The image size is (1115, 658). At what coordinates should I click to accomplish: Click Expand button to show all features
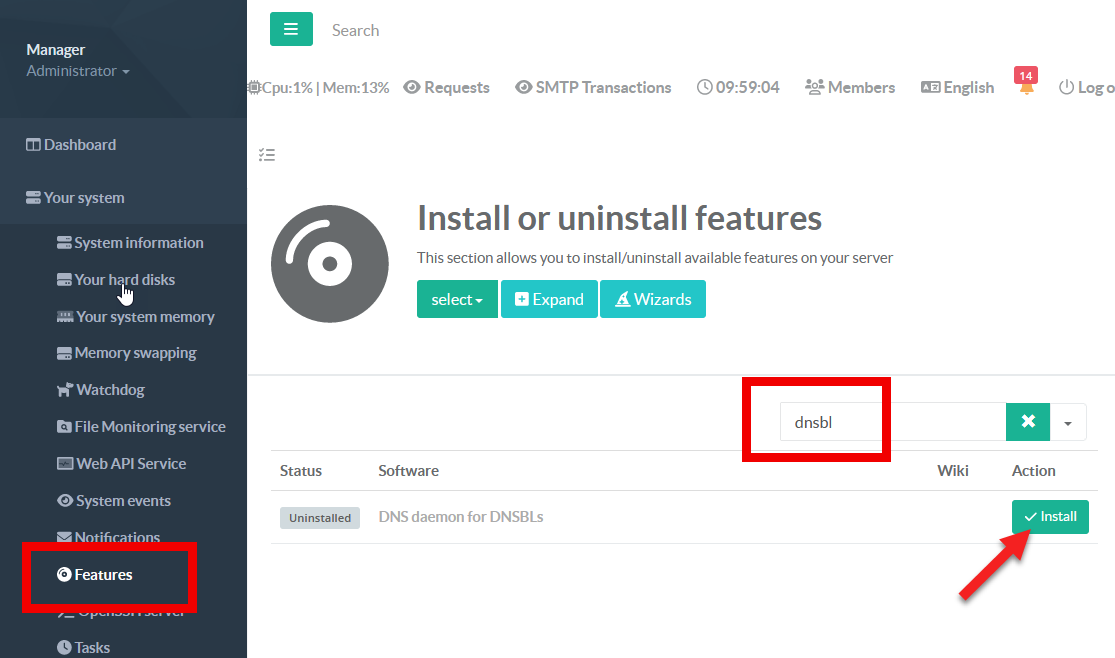[x=549, y=300]
